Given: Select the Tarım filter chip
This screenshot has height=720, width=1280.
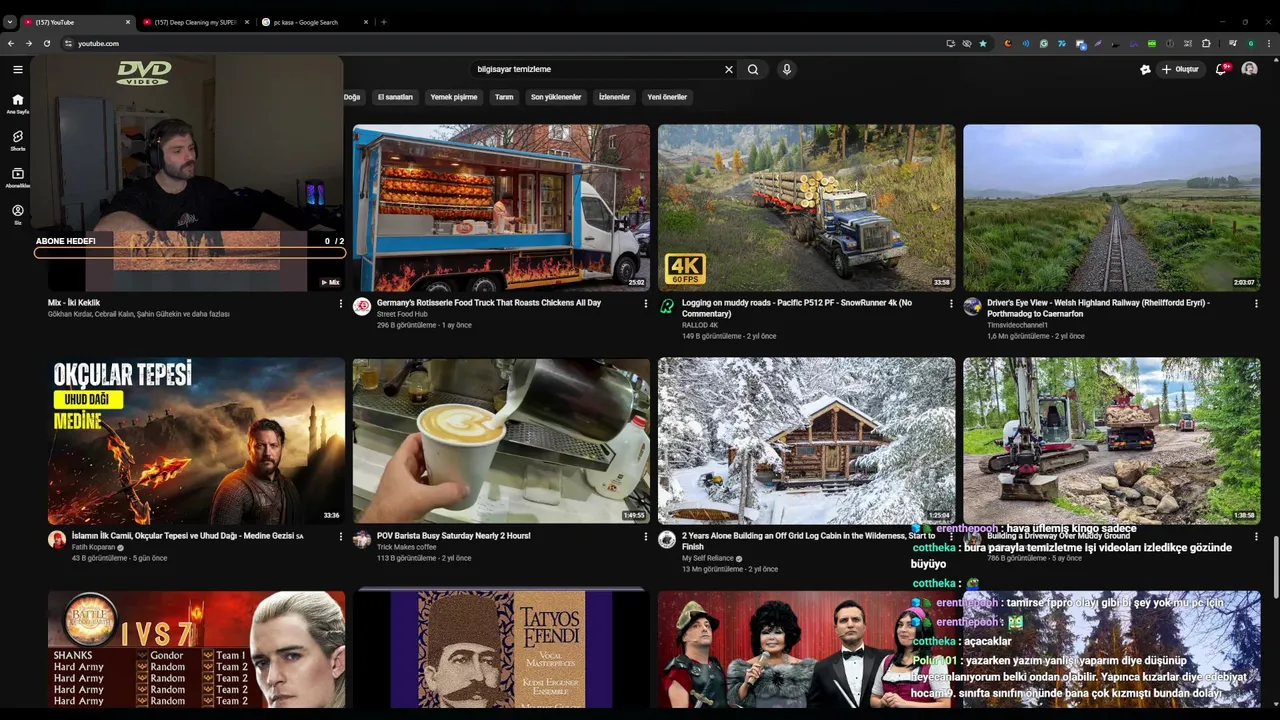Looking at the screenshot, I should (x=504, y=97).
